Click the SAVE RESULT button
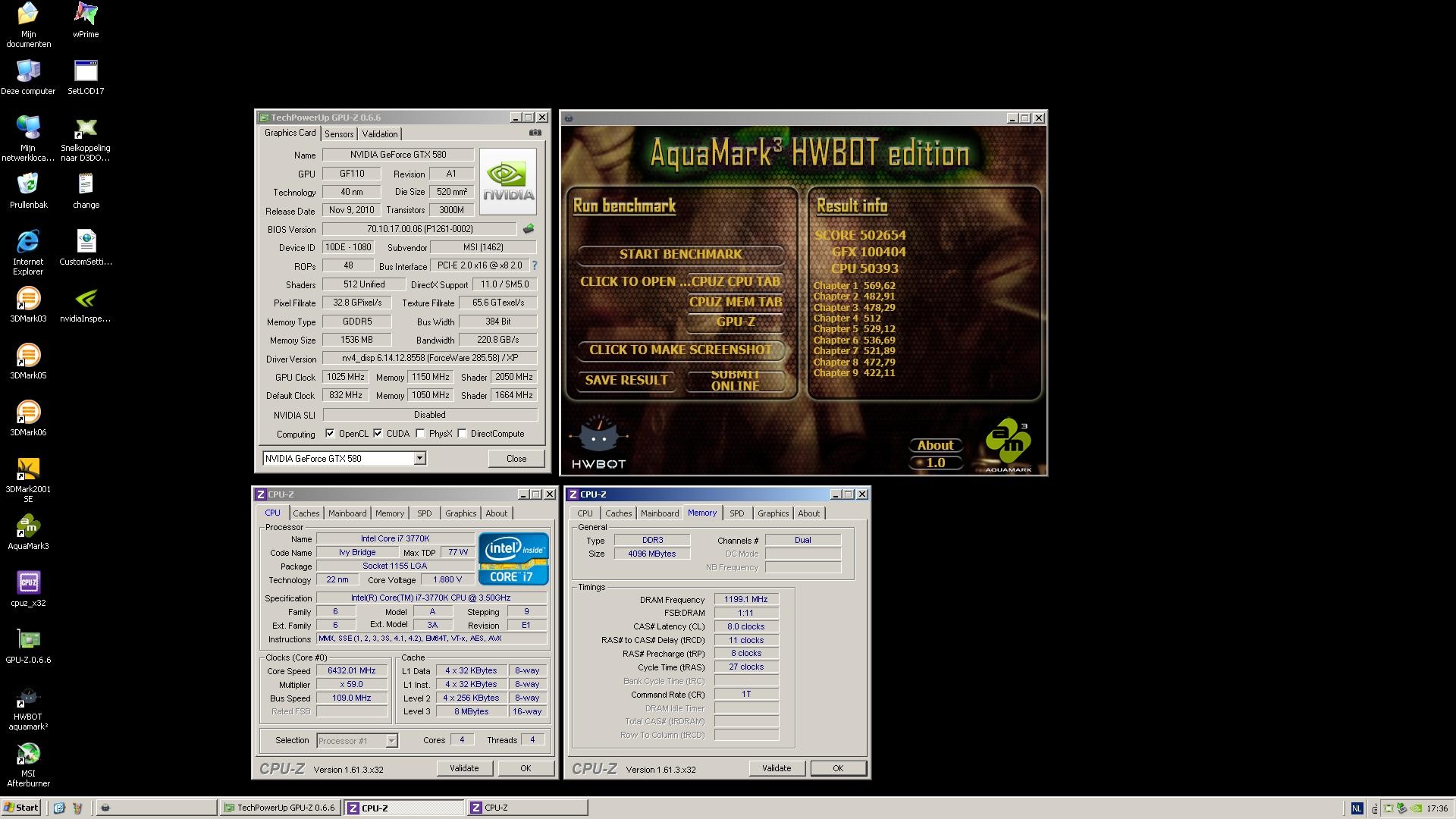This screenshot has width=1456, height=819. click(x=626, y=380)
